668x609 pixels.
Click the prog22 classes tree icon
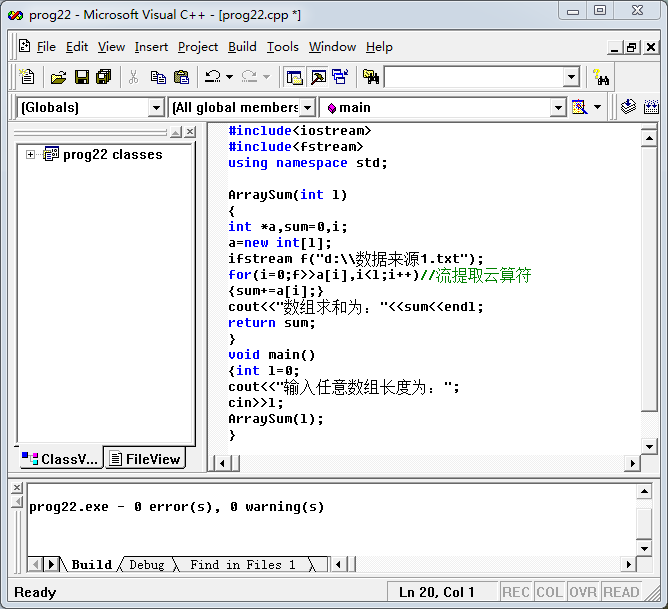51,154
